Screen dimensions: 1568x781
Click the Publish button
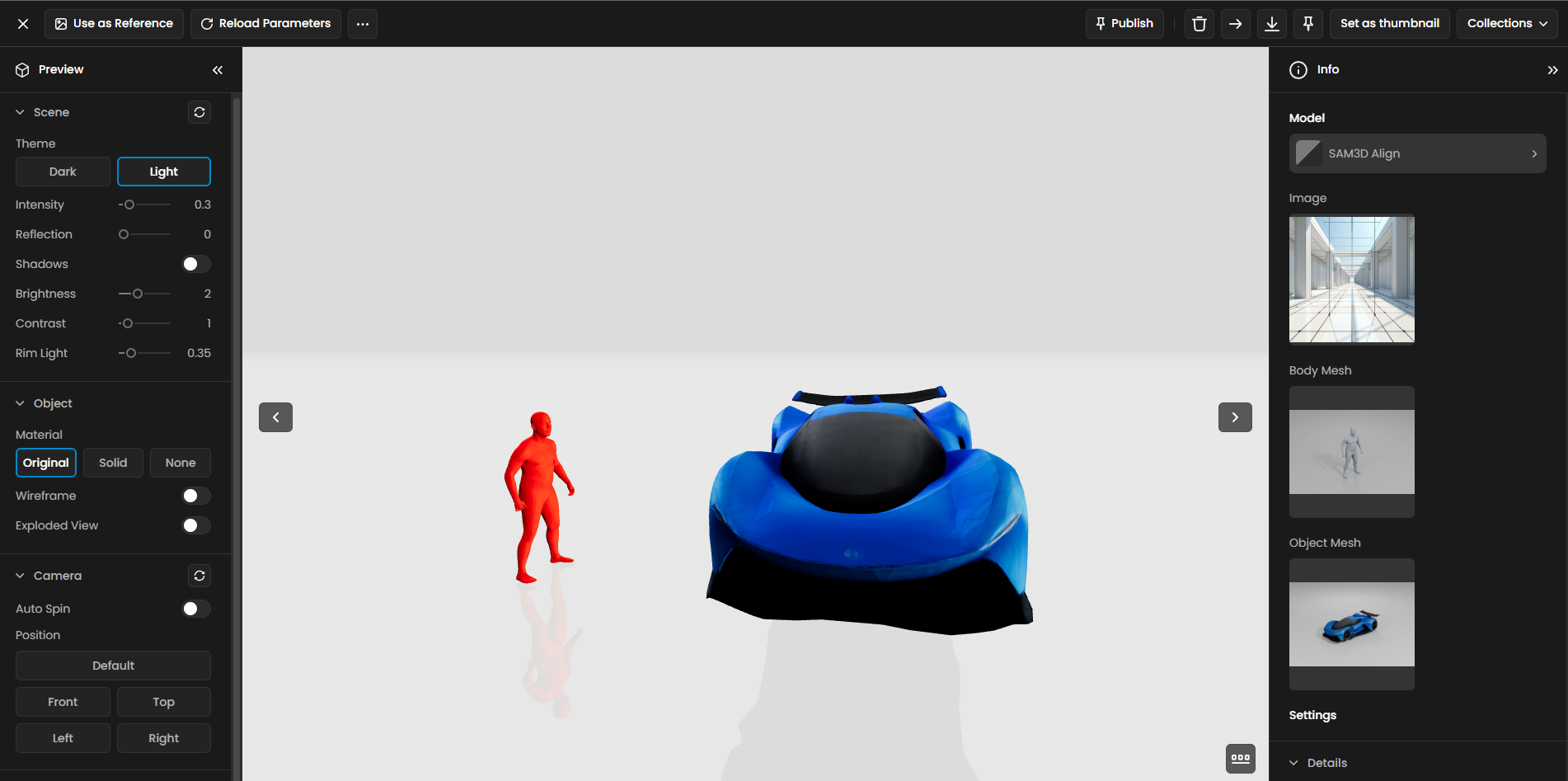1124,24
